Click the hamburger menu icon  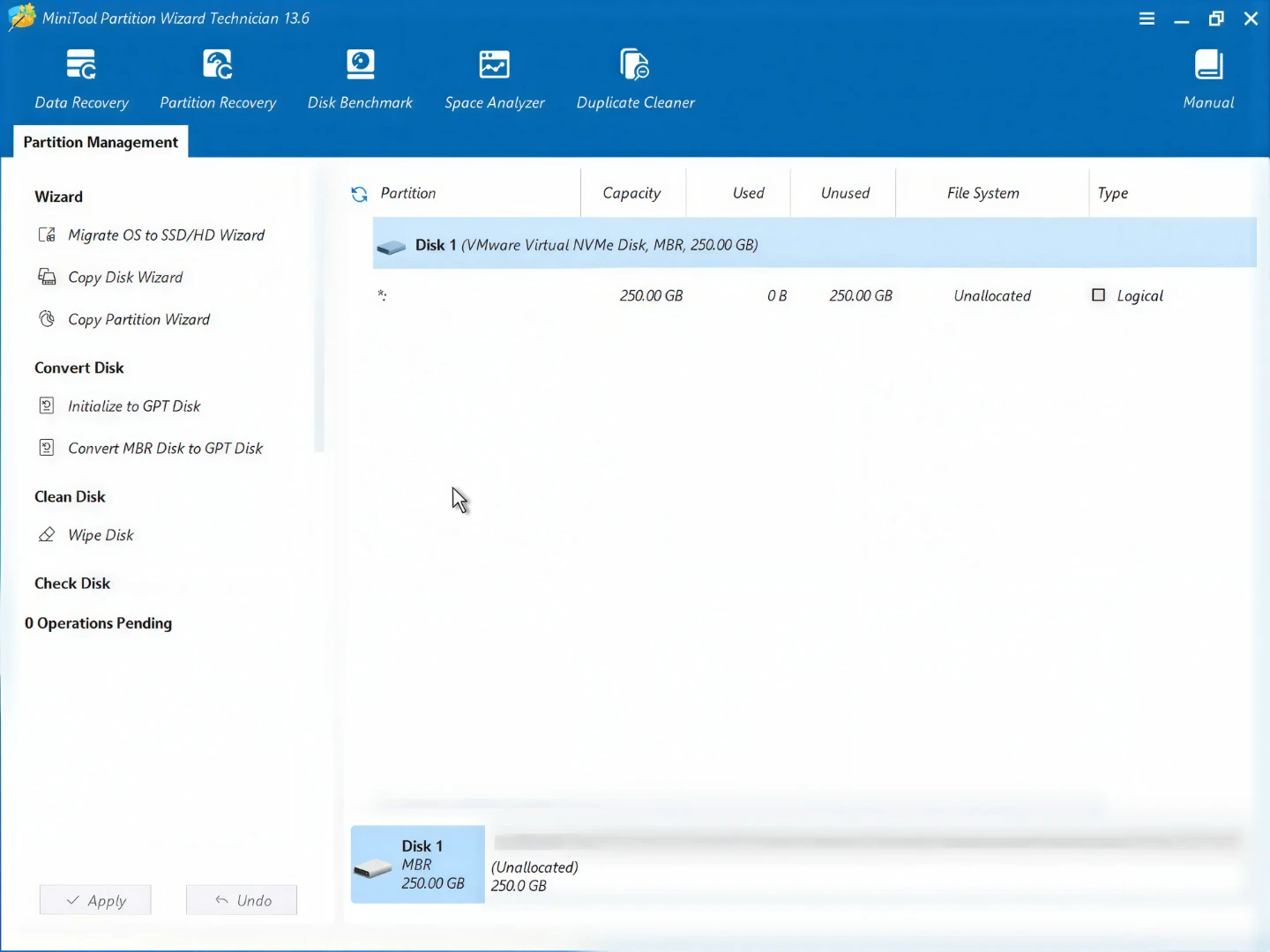(x=1147, y=19)
